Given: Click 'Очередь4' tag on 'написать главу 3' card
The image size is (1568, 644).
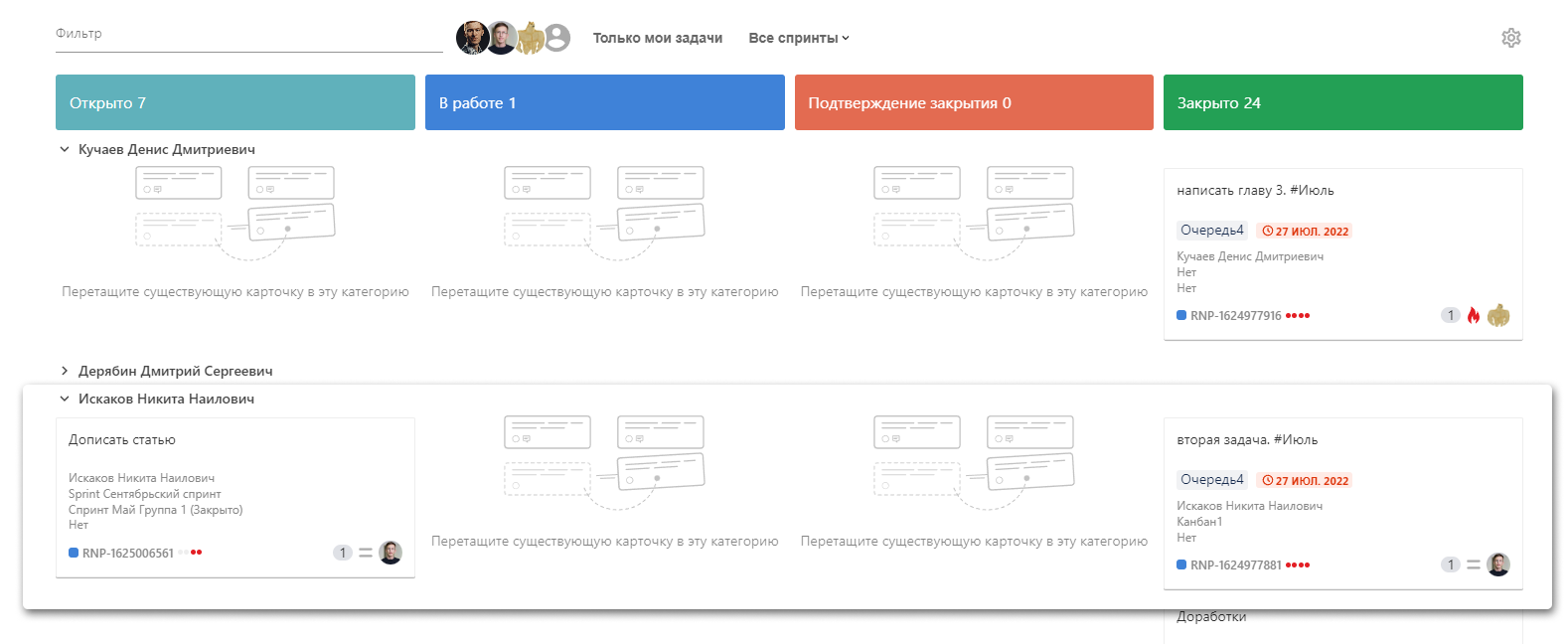Looking at the screenshot, I should (x=1211, y=231).
